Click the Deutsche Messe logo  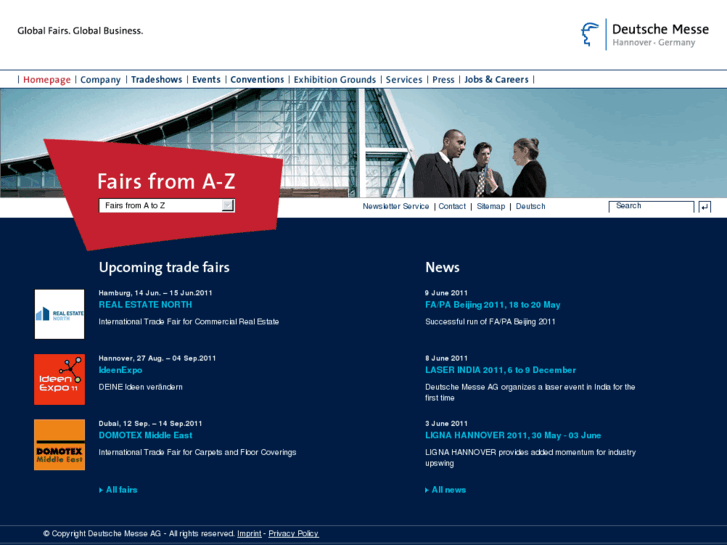[x=644, y=34]
